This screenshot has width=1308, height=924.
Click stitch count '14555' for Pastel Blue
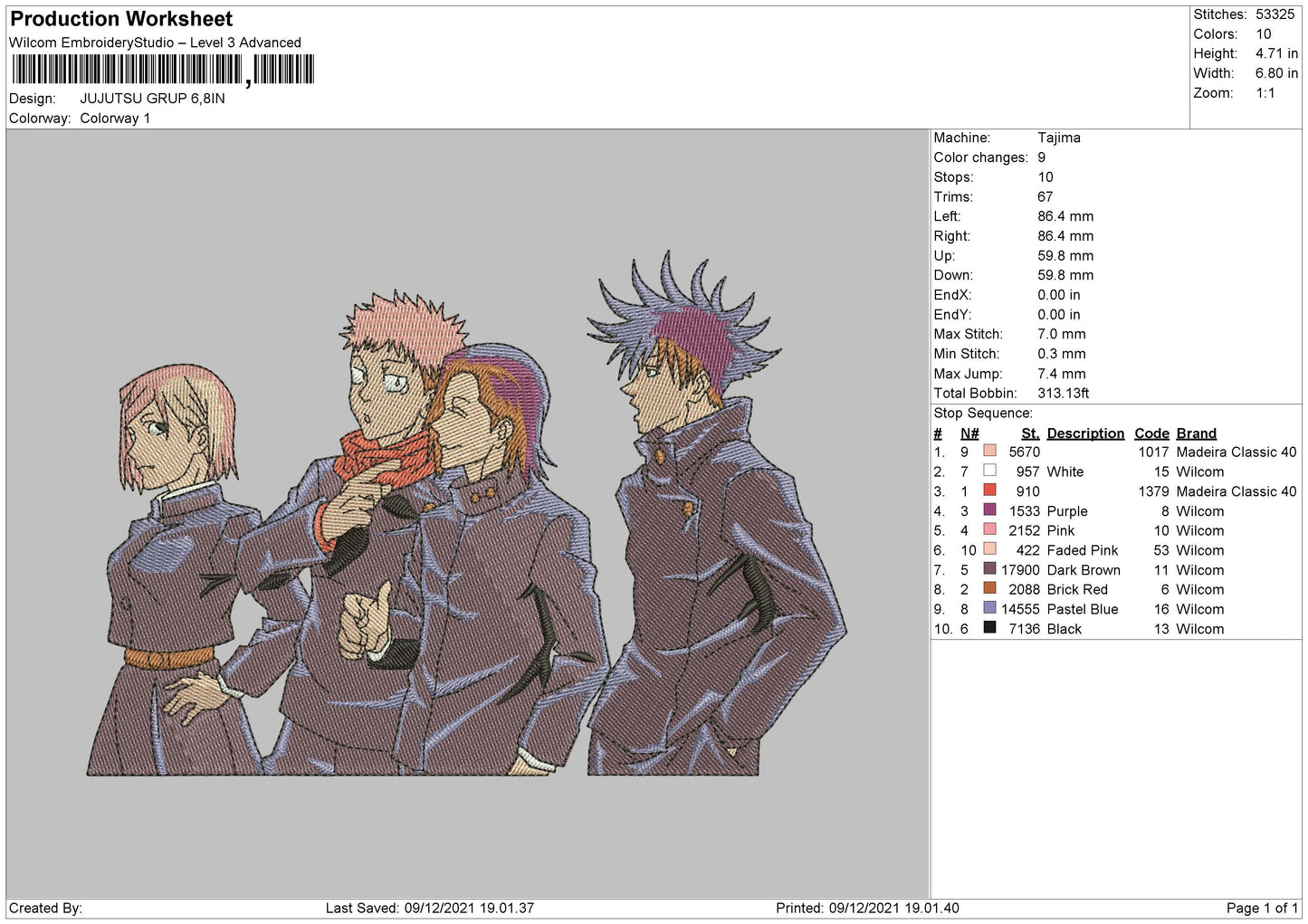[1020, 609]
